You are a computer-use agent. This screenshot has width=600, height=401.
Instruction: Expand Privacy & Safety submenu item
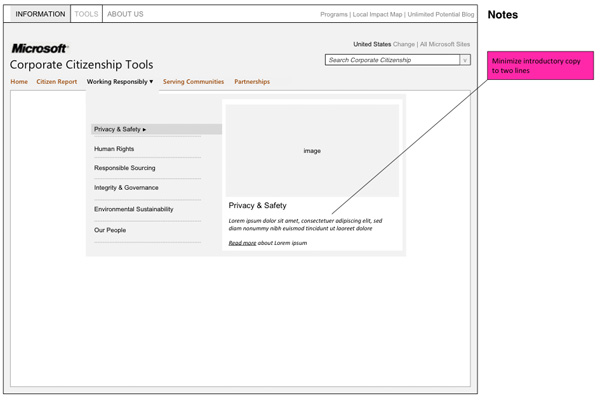coord(157,129)
